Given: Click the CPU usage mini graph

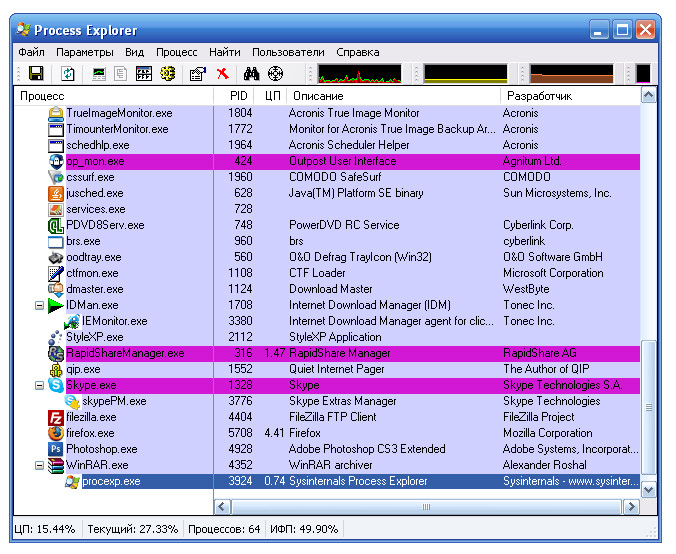Looking at the screenshot, I should click(360, 73).
